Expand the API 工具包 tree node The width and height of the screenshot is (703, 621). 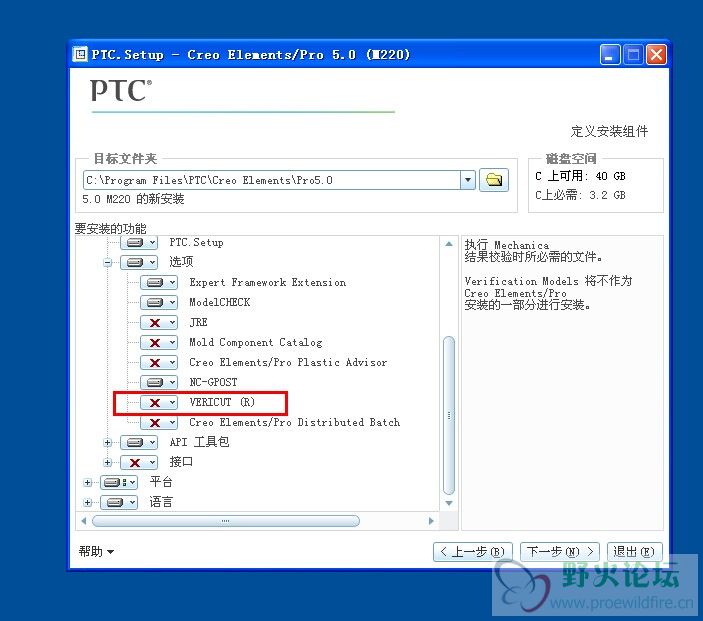(108, 443)
